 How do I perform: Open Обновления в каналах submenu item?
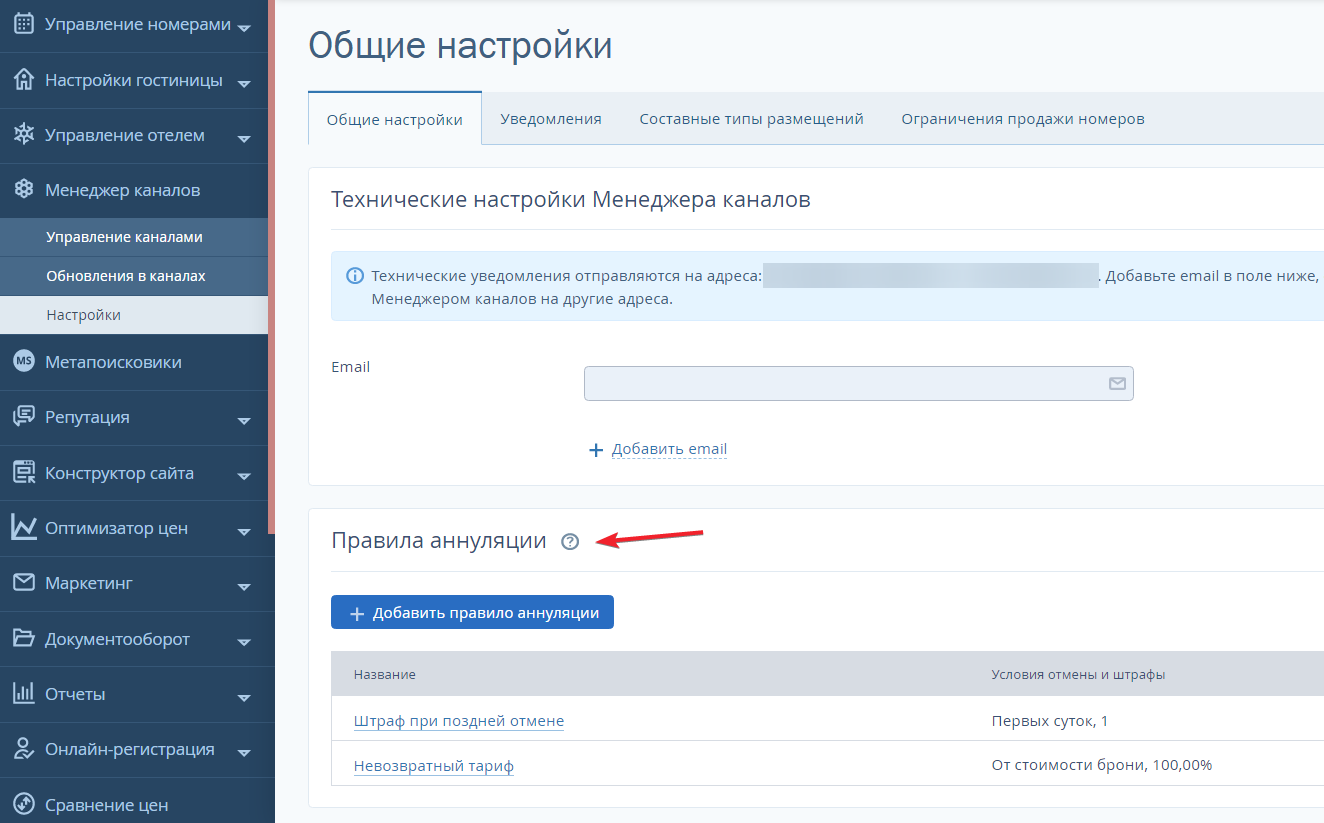coord(134,276)
